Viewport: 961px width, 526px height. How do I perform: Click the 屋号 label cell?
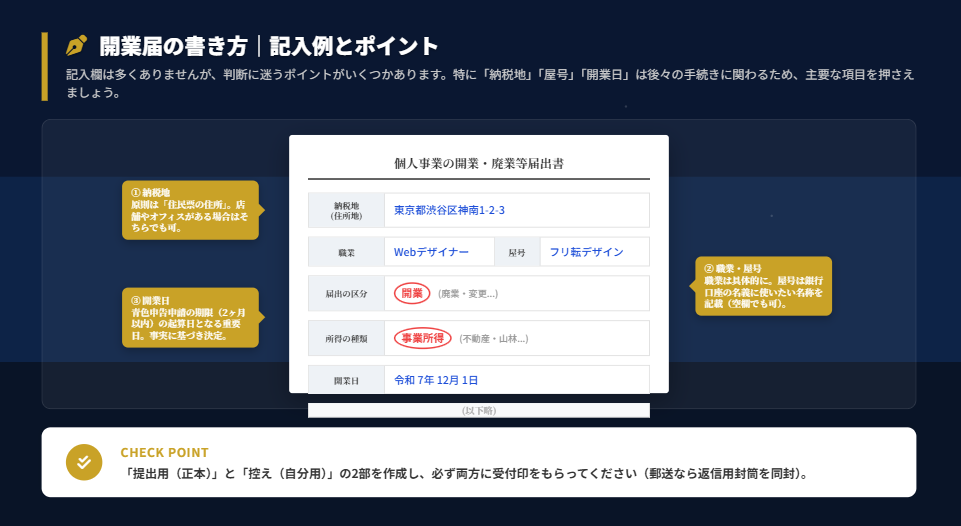(517, 253)
